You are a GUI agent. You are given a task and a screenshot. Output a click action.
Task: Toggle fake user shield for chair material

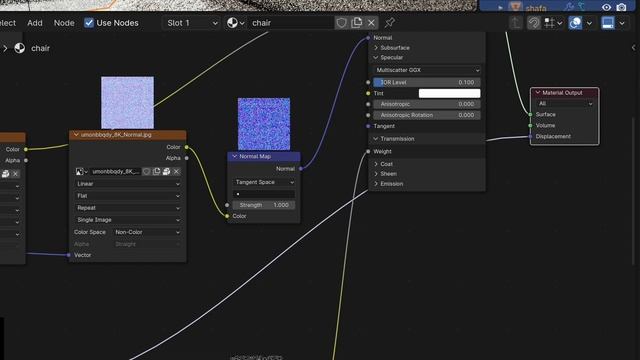[x=341, y=23]
